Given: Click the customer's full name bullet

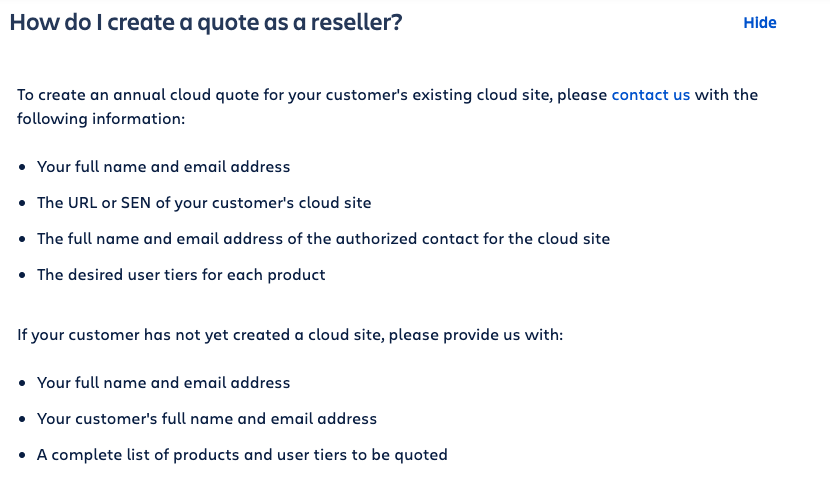Looking at the screenshot, I should point(207,419).
